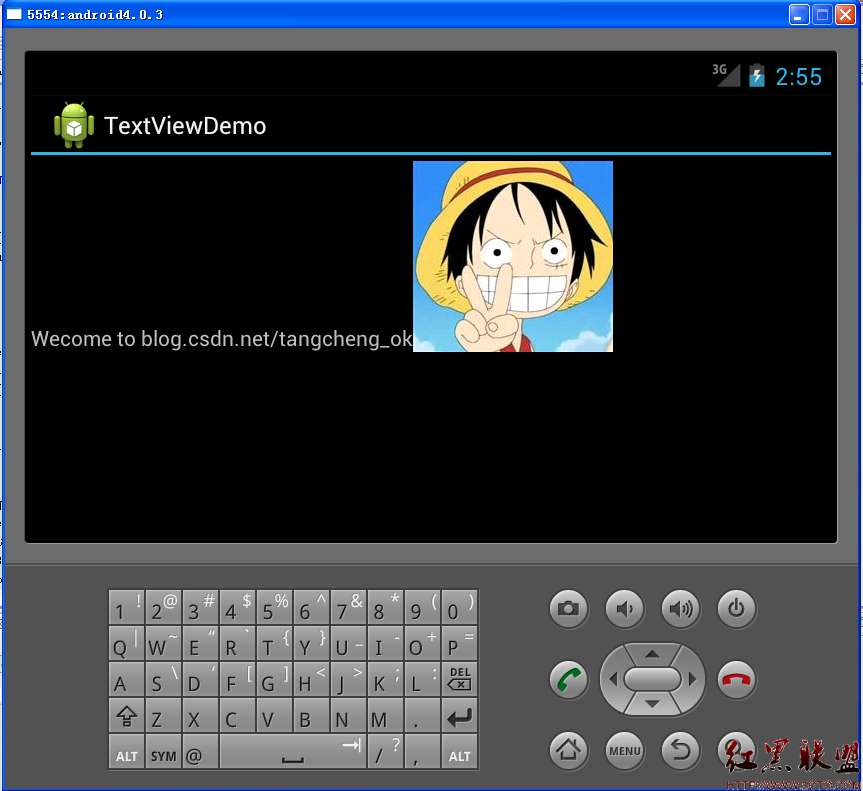Image resolution: width=863 pixels, height=791 pixels.
Task: Tap the Home hardware button
Action: (569, 750)
